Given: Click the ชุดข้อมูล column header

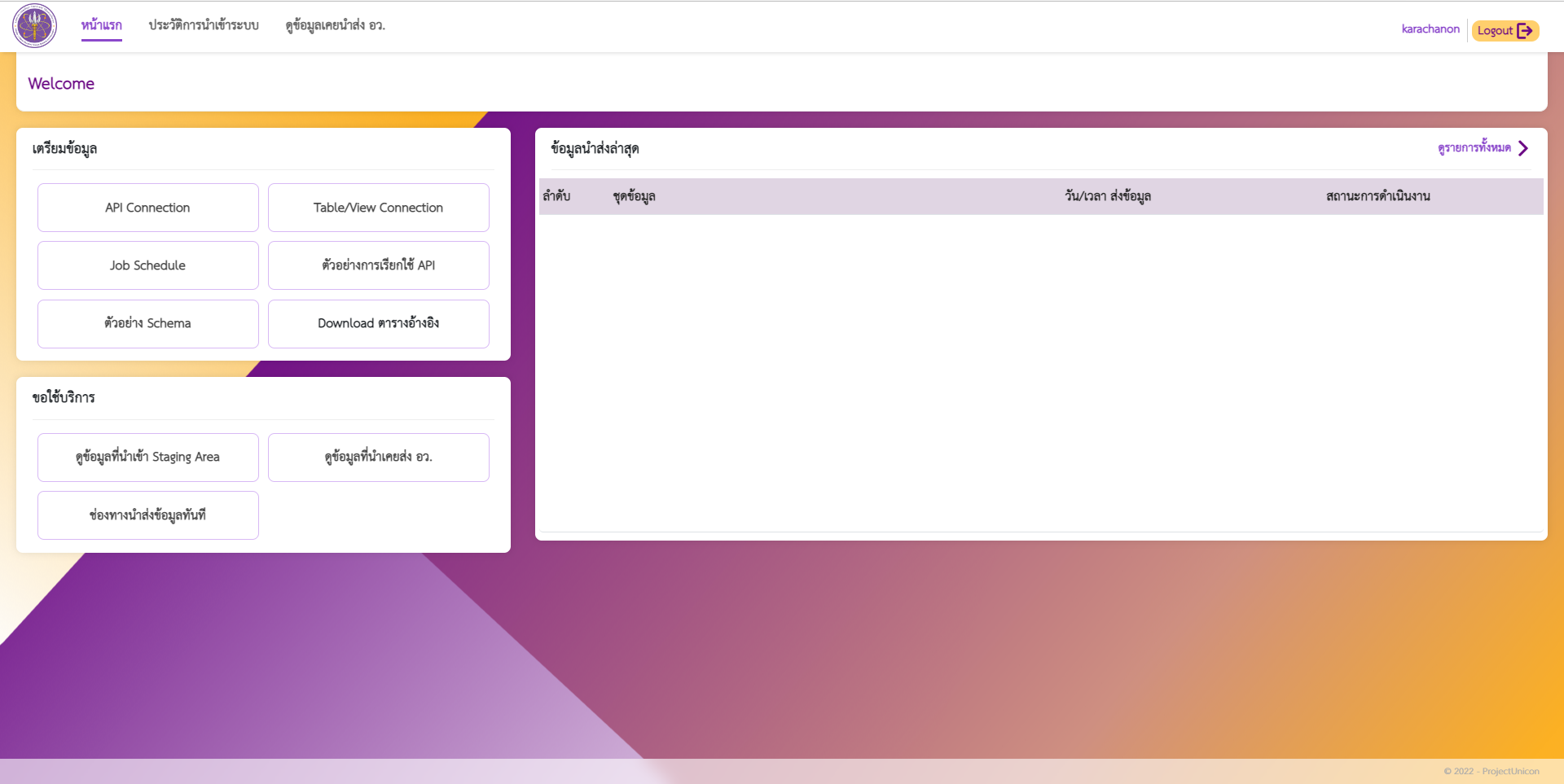Looking at the screenshot, I should click(x=634, y=196).
